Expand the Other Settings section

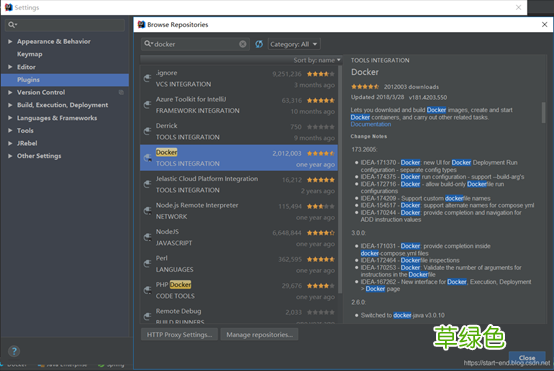tap(10, 156)
